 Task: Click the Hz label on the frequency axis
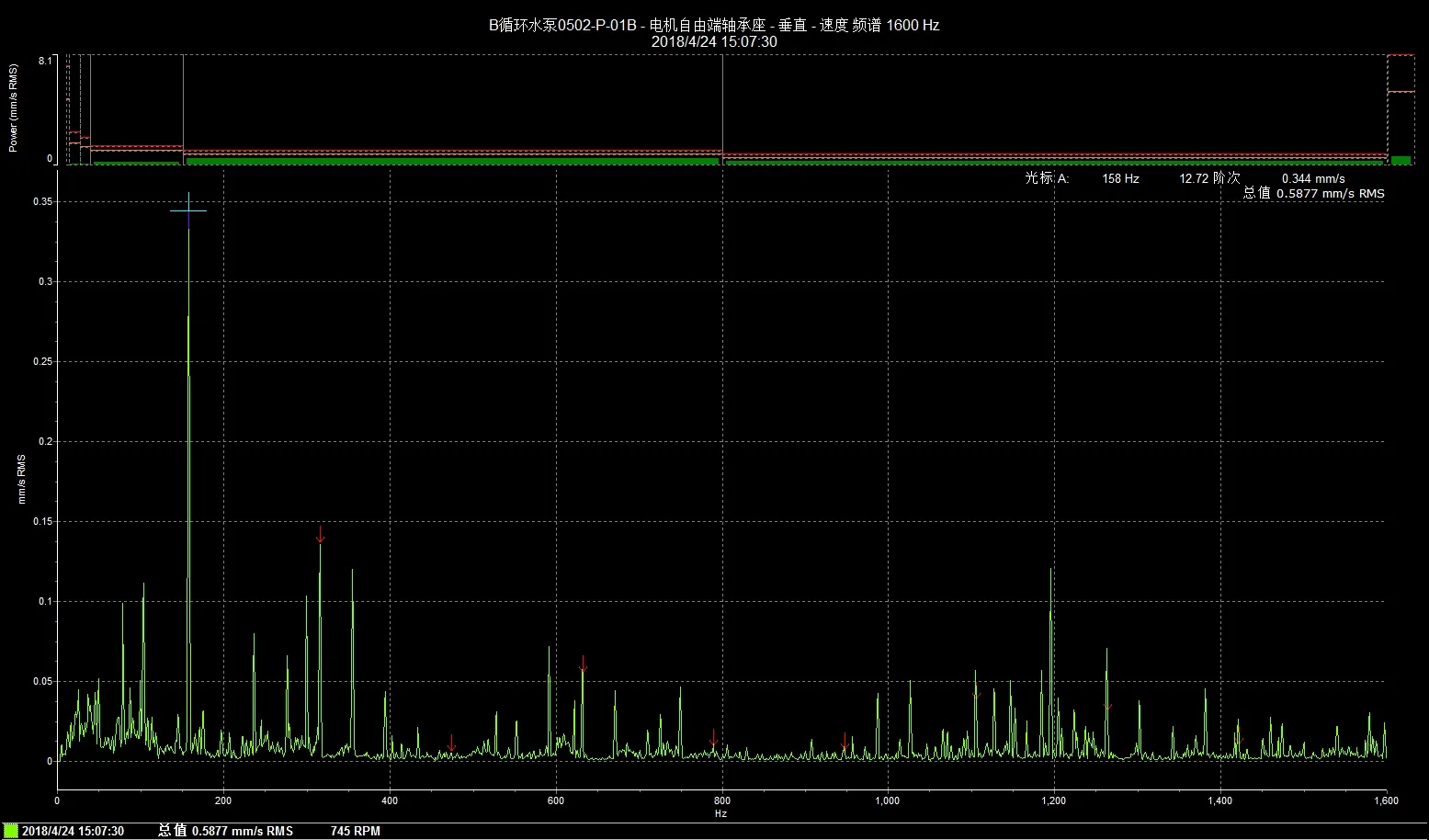tap(720, 813)
